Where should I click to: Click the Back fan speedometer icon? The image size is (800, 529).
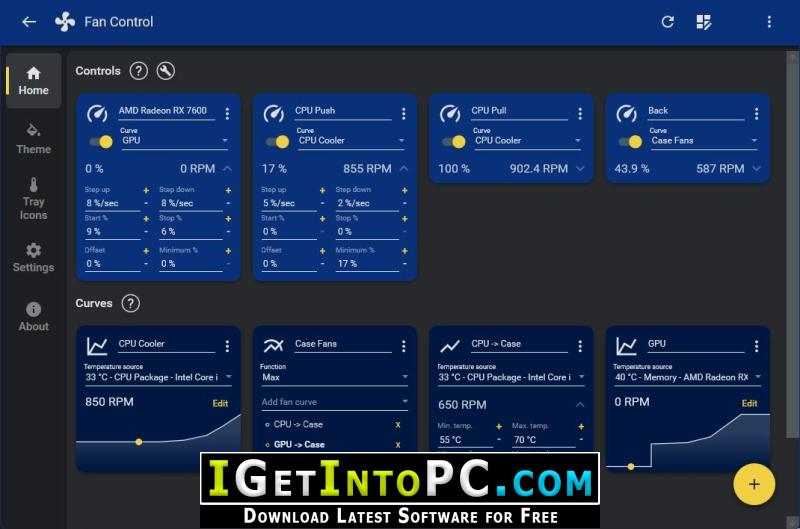click(627, 113)
